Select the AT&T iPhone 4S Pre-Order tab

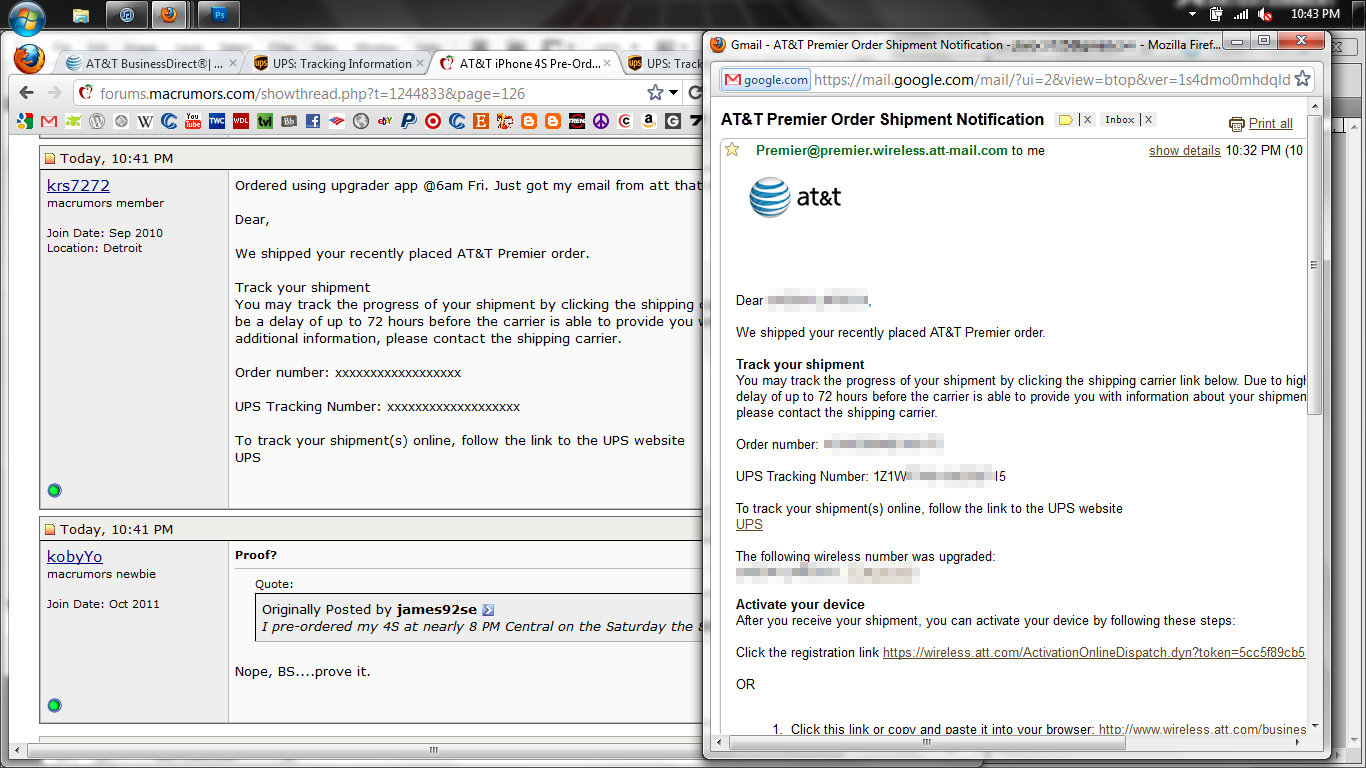coord(524,63)
